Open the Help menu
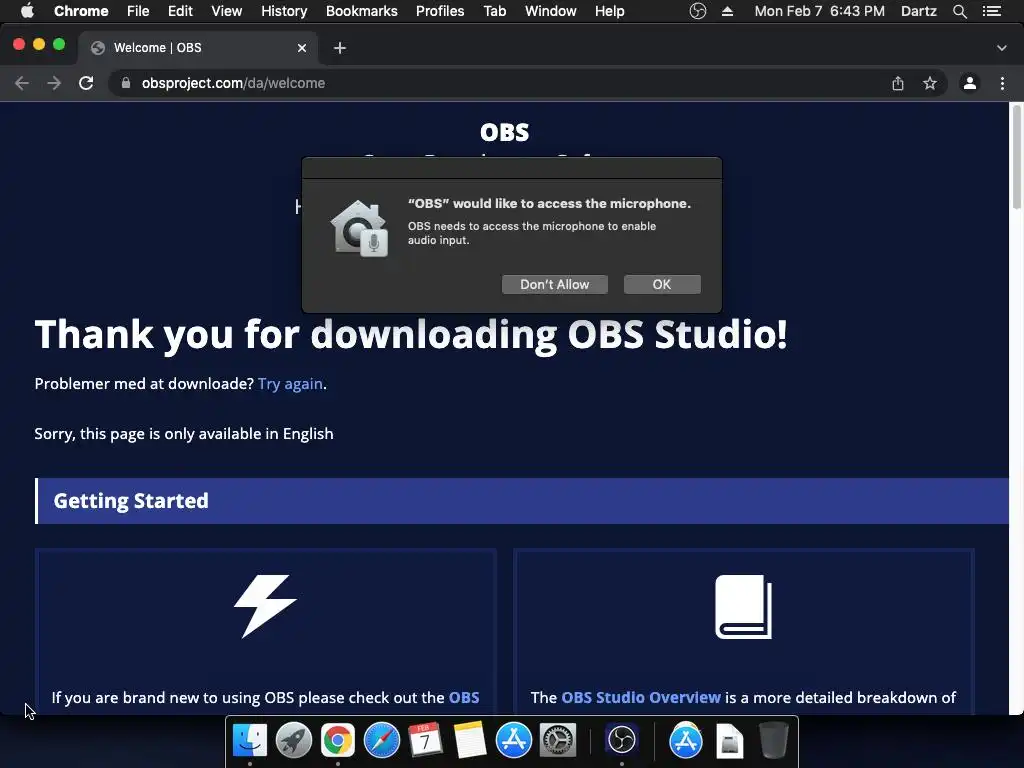1024x768 pixels. coord(609,11)
